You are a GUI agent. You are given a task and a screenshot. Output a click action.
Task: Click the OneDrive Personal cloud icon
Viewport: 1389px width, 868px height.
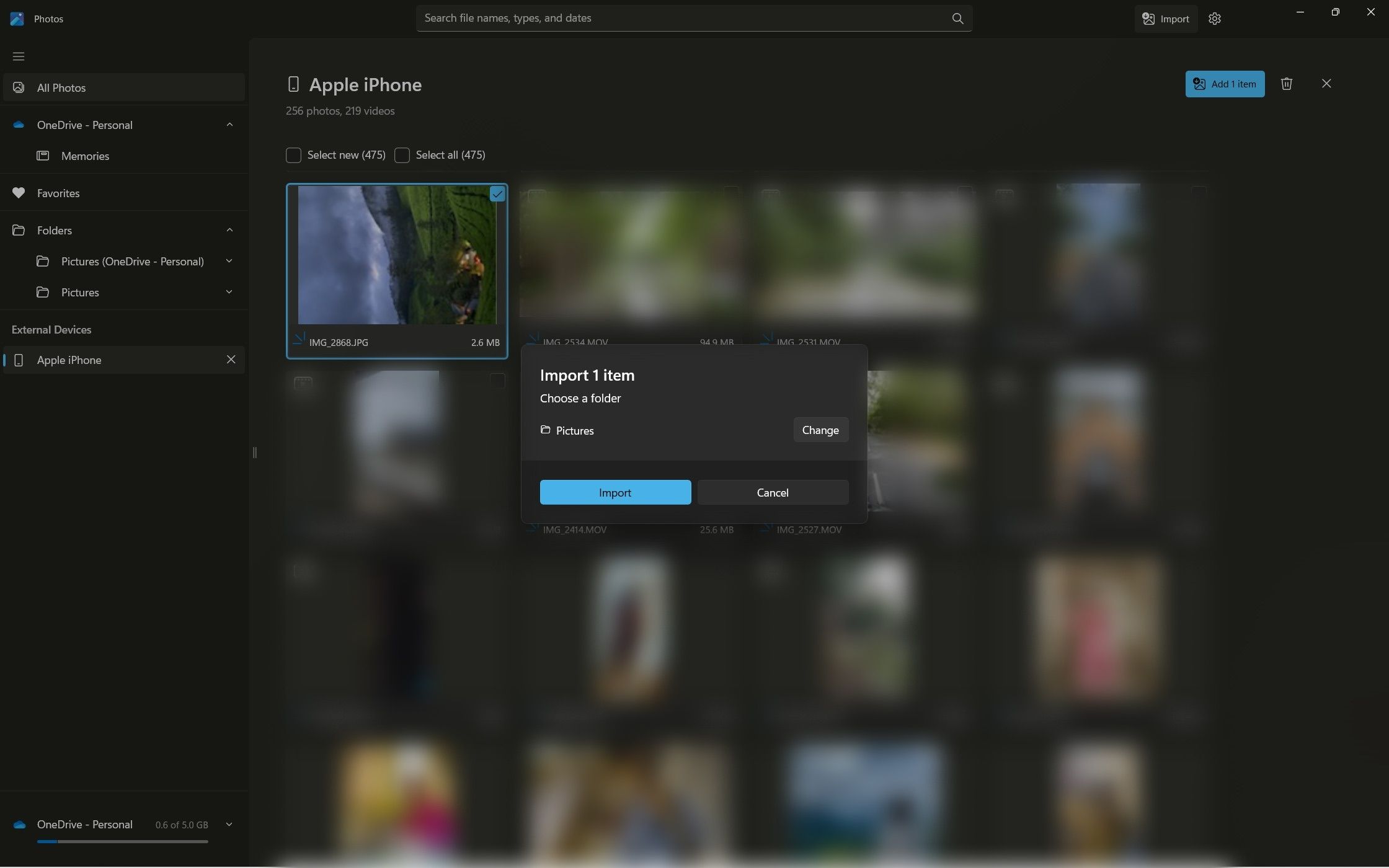click(x=17, y=124)
